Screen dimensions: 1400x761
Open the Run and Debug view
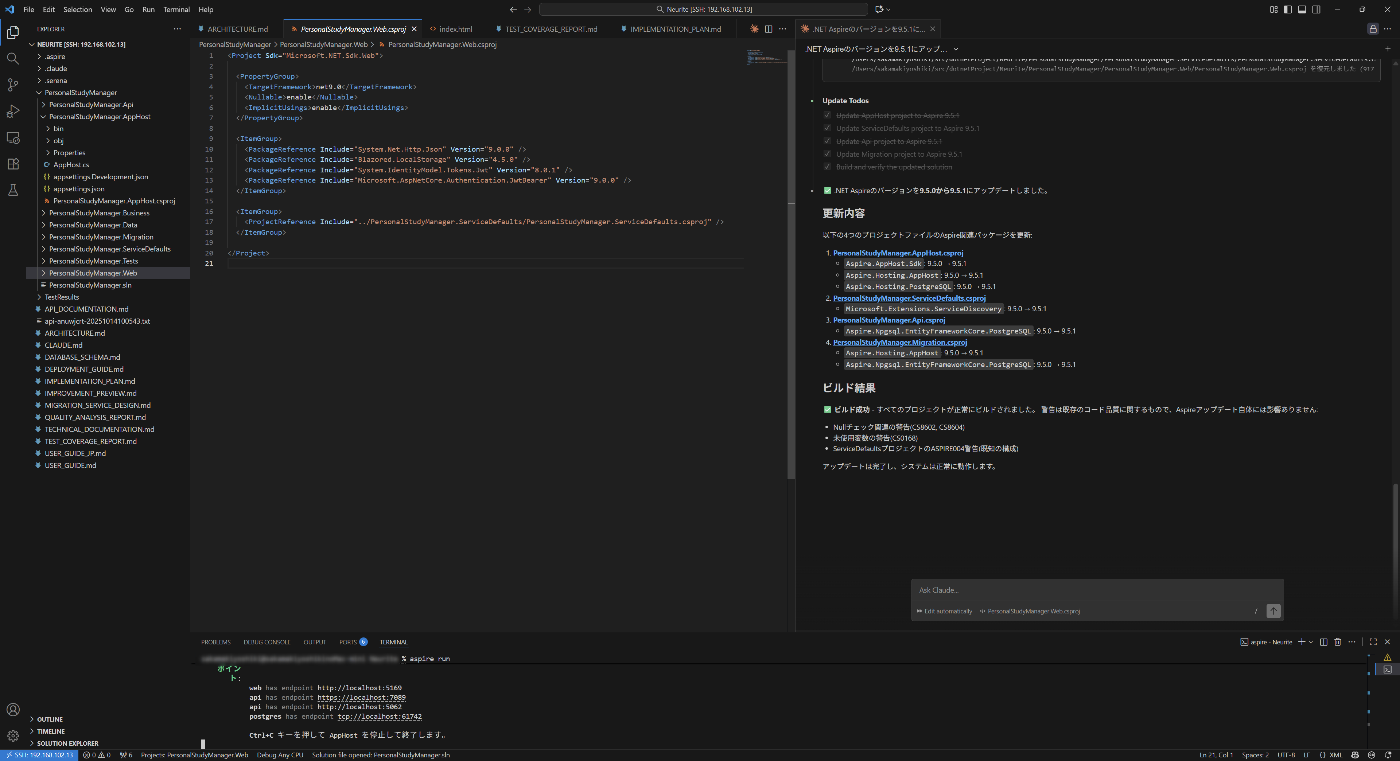(x=13, y=111)
